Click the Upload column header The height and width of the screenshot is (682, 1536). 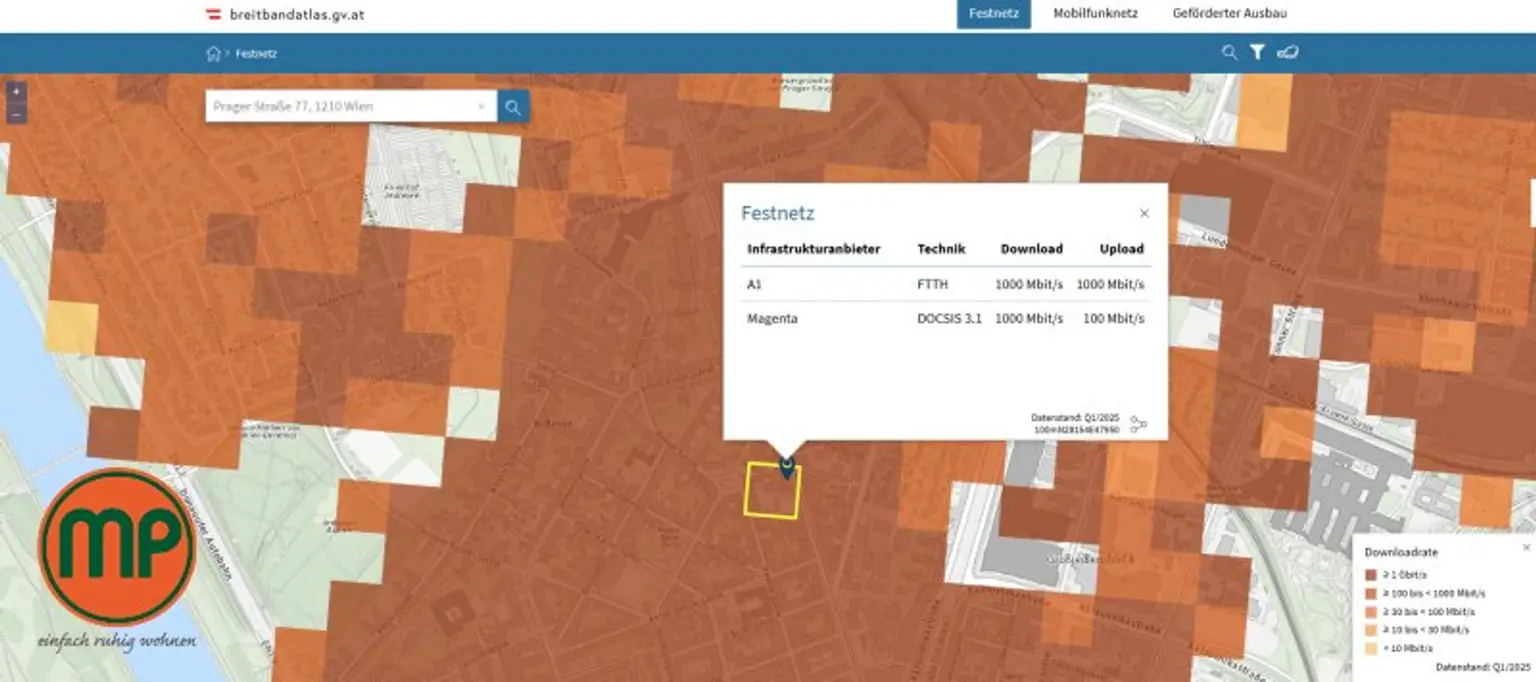pyautogui.click(x=1121, y=249)
